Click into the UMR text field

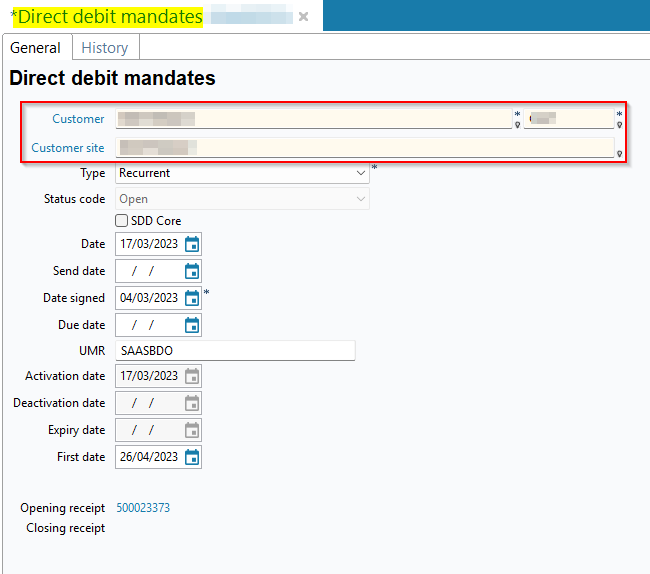tap(235, 351)
